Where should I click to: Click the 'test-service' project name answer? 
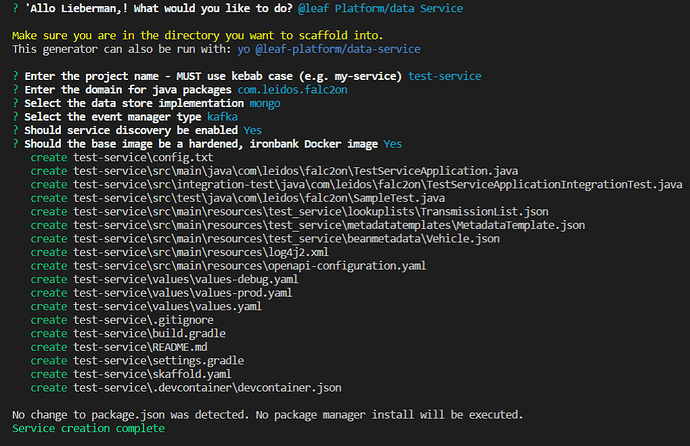pos(444,76)
